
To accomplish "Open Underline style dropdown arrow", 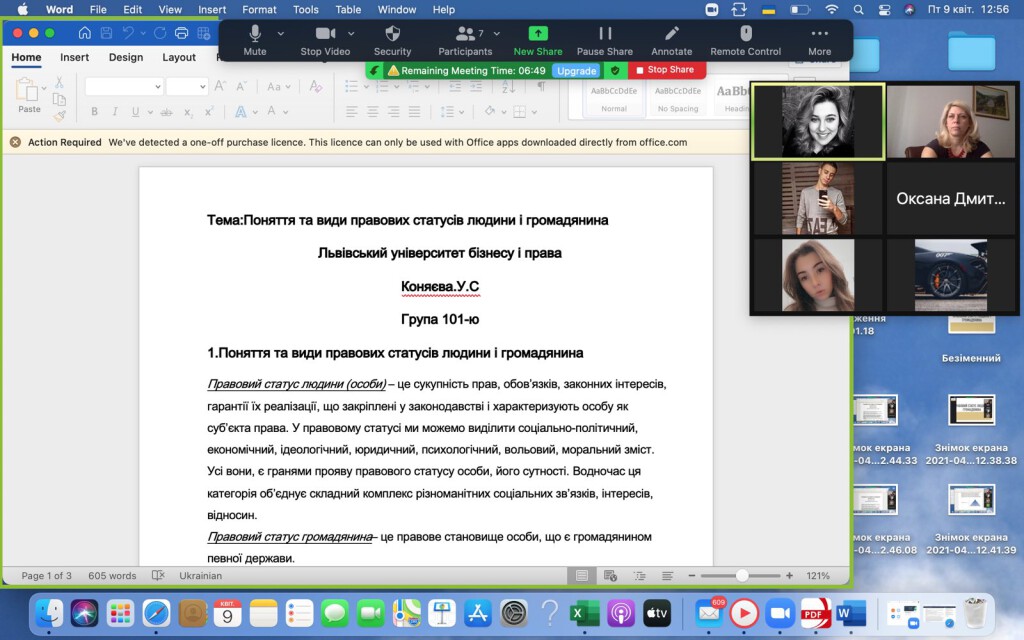I will [x=150, y=112].
